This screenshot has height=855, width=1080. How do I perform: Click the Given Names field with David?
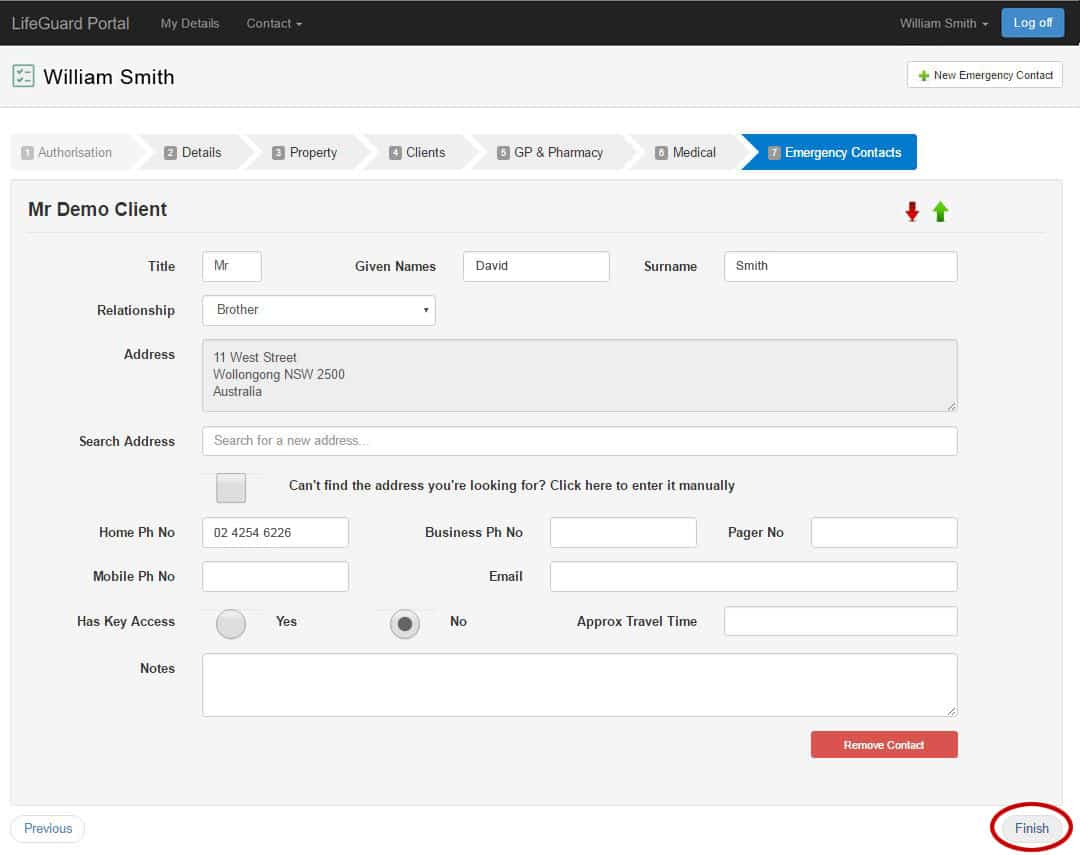click(x=536, y=266)
